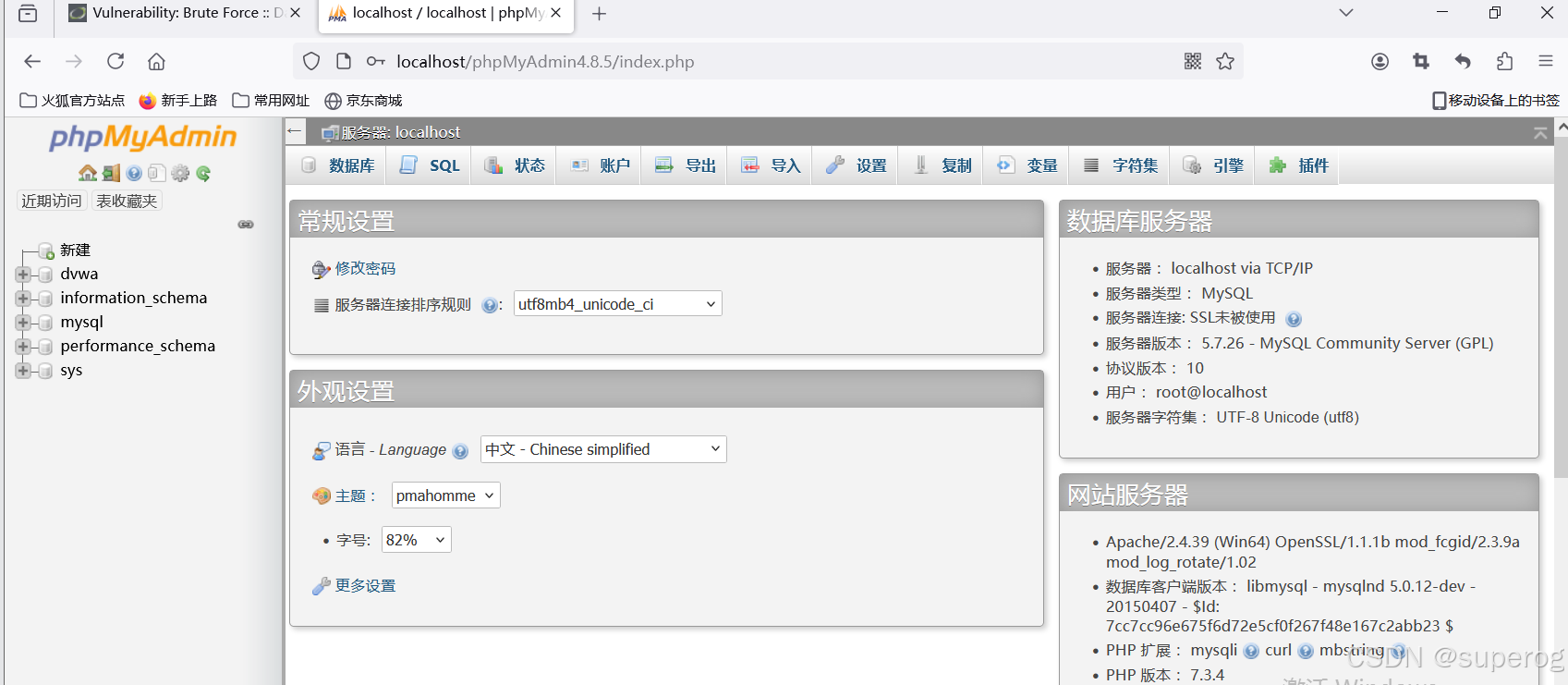Open the 82% font size dropdown
The height and width of the screenshot is (685, 1568).
point(416,540)
